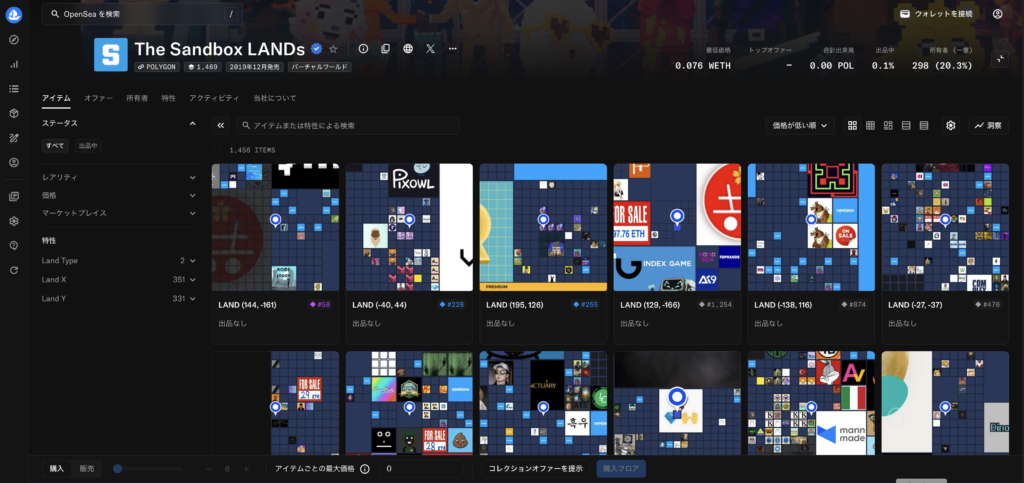Expand the 価格 filter
1024x483 pixels.
click(120, 195)
